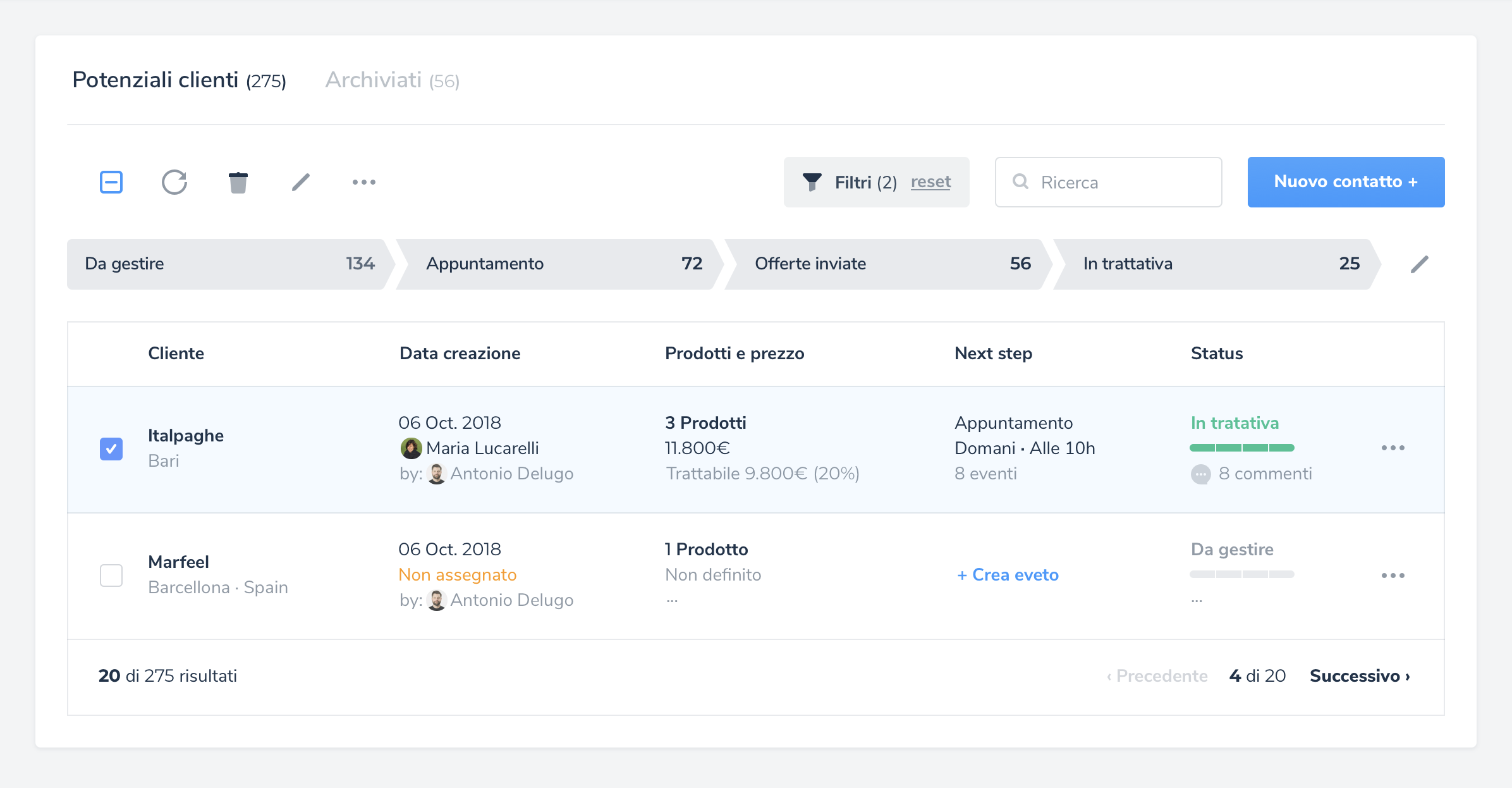Click the trash delete icon

coord(238,182)
